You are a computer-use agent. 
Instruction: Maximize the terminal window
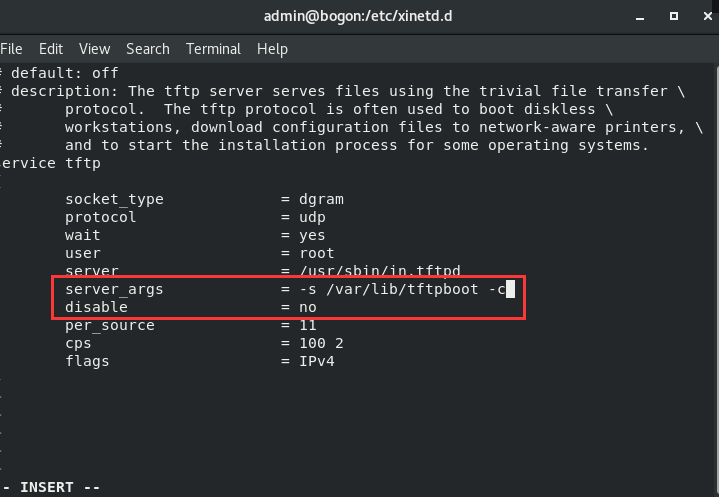674,16
